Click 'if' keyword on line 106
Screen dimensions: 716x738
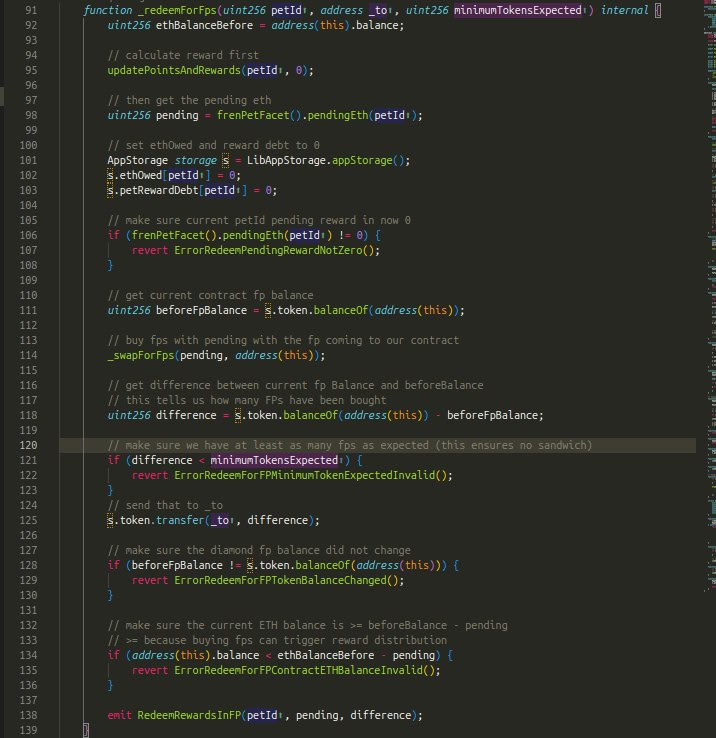tap(113, 235)
